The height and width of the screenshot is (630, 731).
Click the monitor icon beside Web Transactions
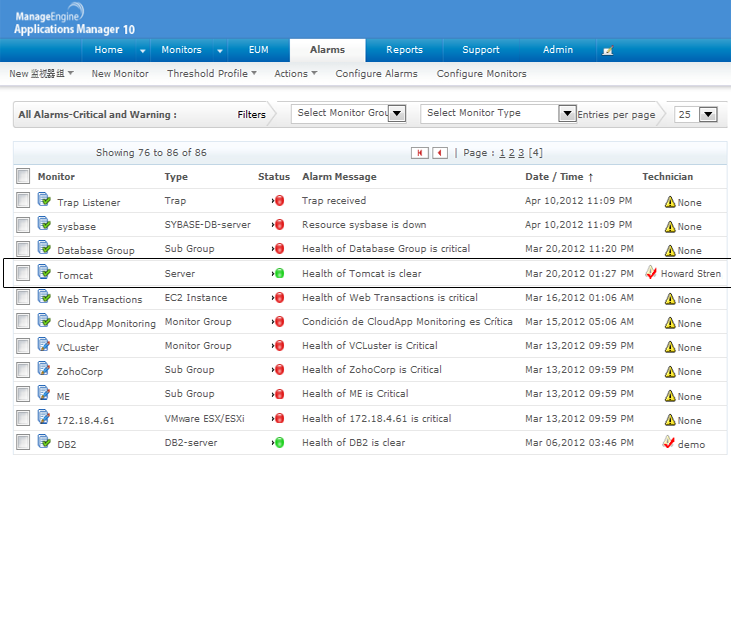coord(44,296)
